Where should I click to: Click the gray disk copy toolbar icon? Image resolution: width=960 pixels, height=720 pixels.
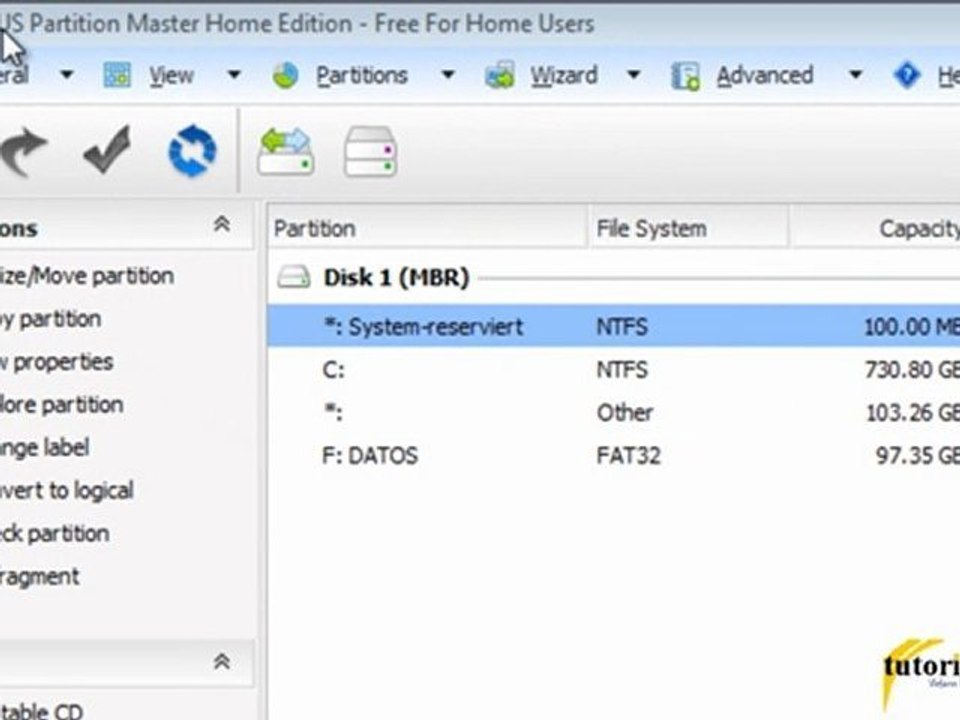[x=370, y=151]
